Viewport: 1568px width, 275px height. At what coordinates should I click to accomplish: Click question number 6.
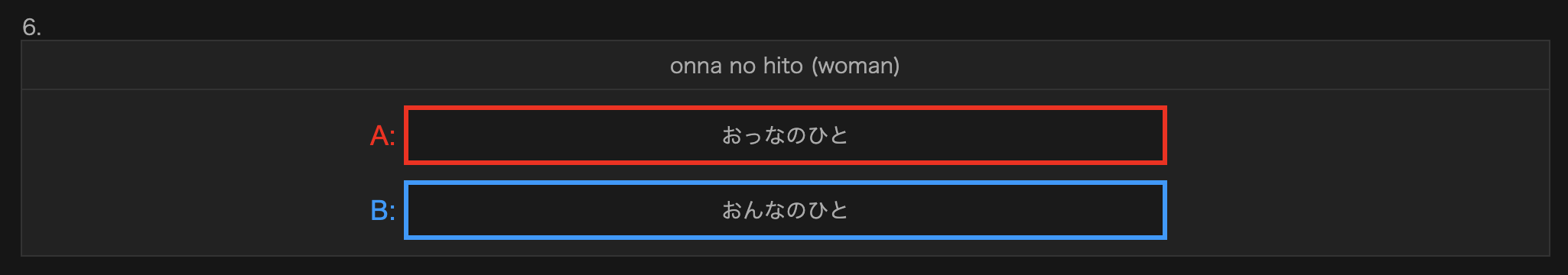coord(31,27)
